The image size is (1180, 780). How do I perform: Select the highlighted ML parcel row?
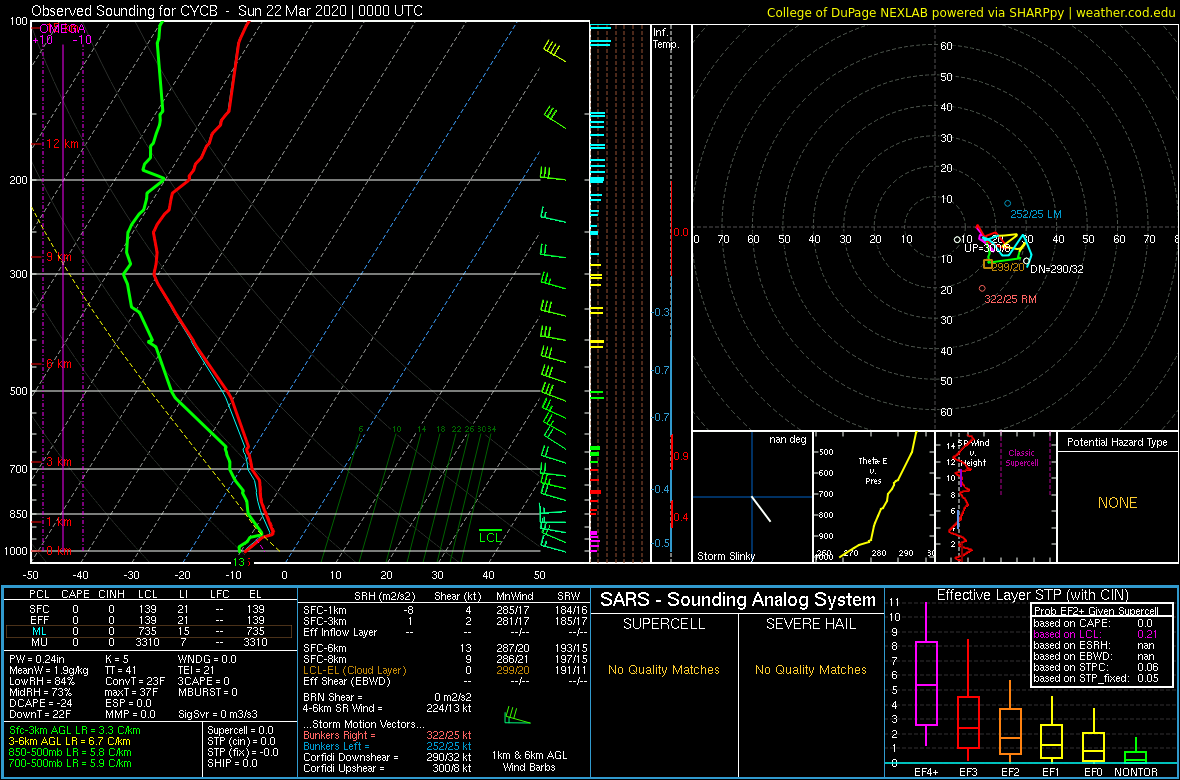[x=150, y=630]
